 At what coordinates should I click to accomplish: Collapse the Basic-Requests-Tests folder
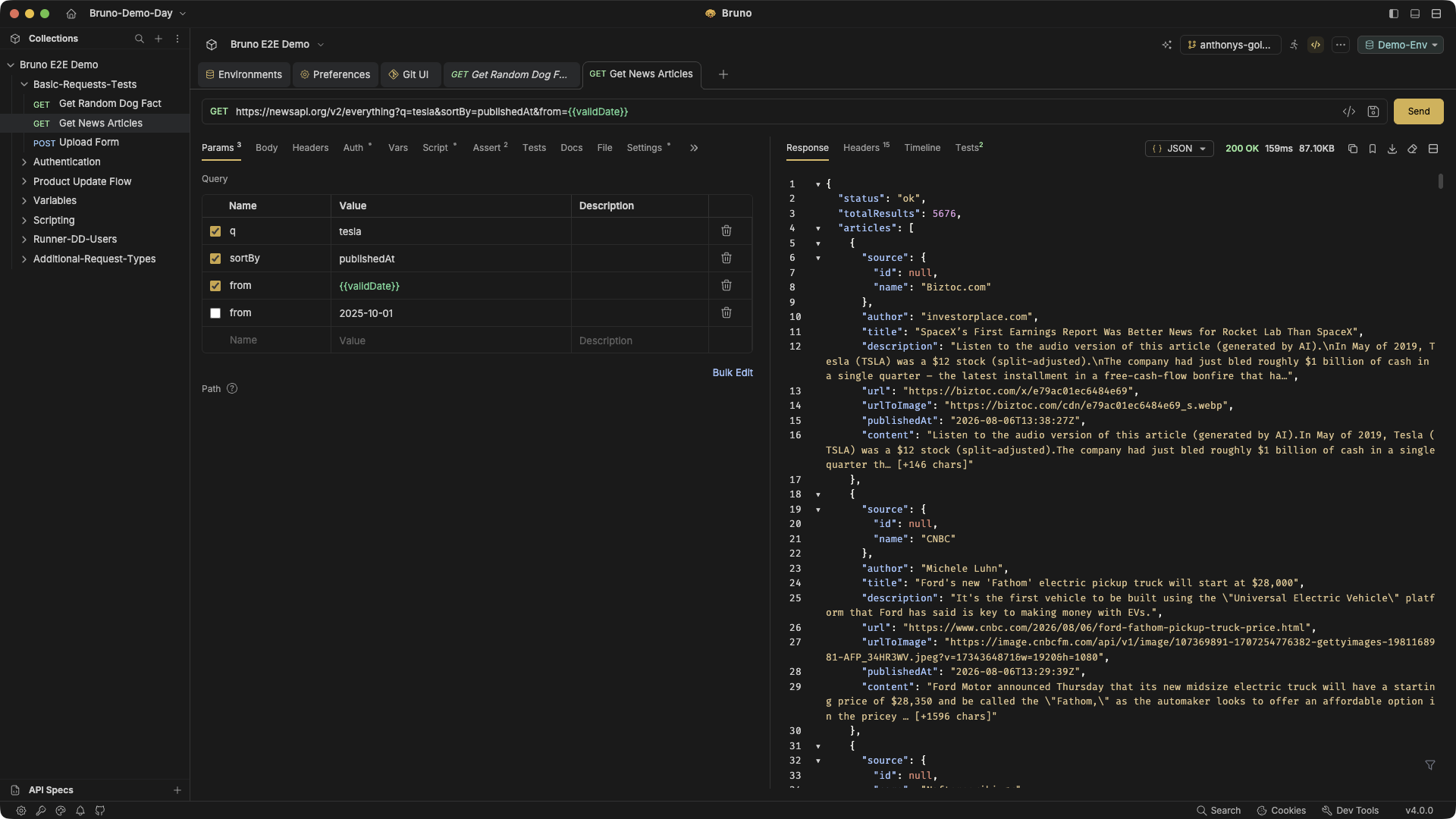point(24,85)
